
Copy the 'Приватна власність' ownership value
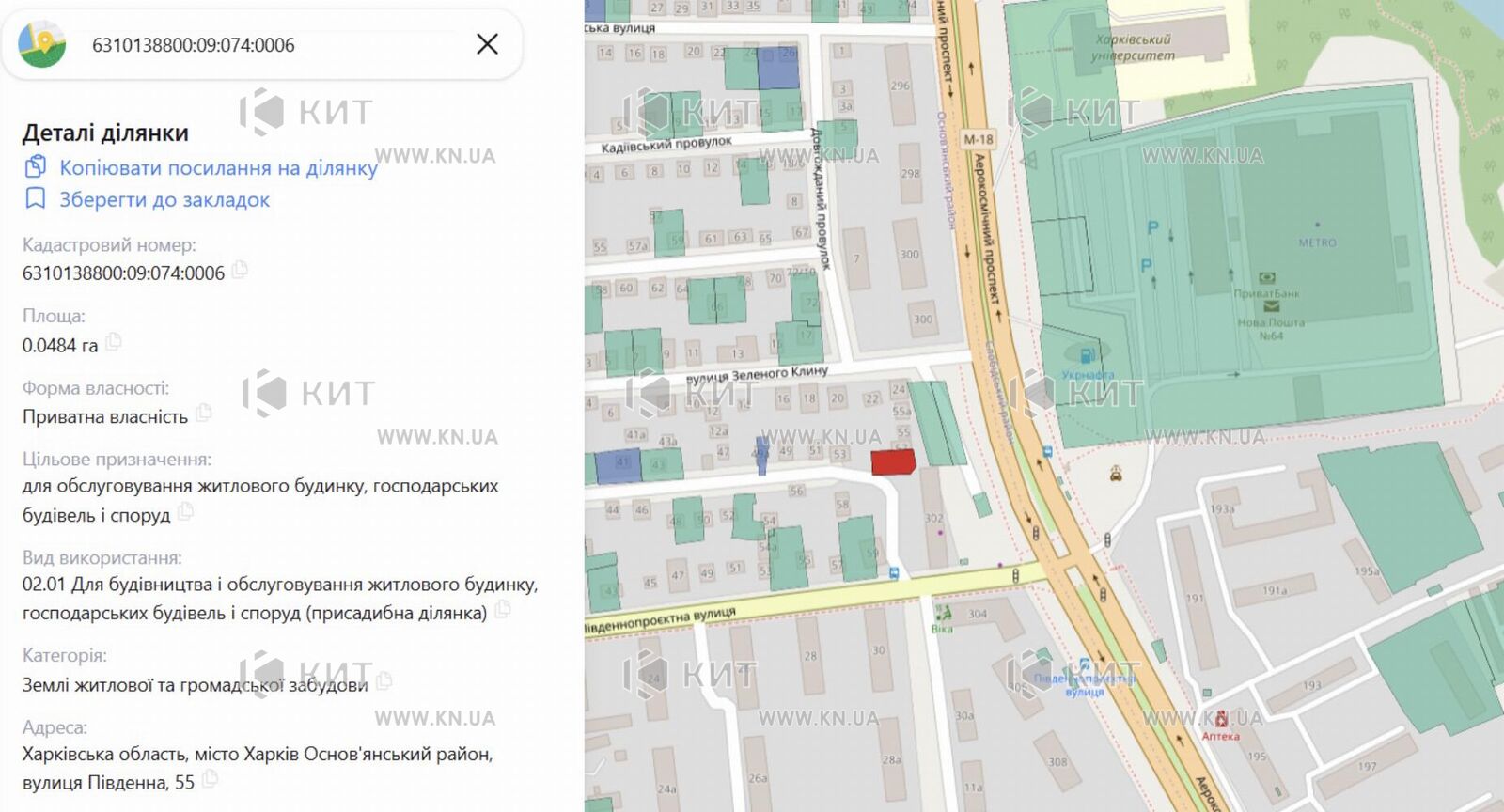204,414
